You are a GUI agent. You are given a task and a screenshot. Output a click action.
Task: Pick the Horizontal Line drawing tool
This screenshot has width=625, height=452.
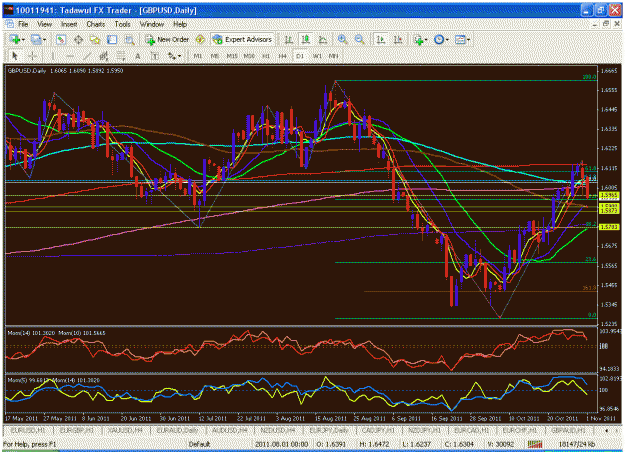click(x=69, y=56)
